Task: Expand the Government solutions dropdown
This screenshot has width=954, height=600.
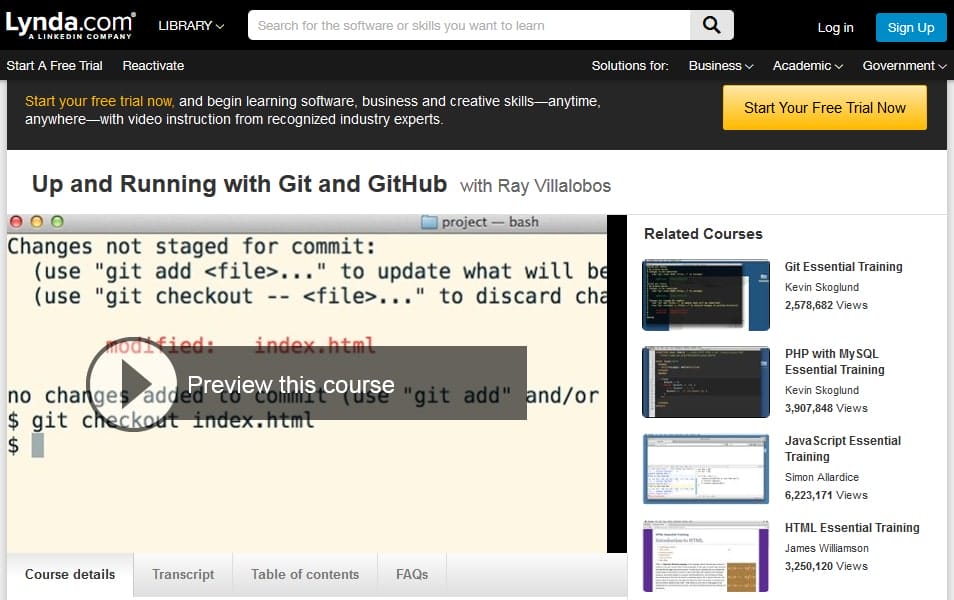Action: [x=903, y=65]
